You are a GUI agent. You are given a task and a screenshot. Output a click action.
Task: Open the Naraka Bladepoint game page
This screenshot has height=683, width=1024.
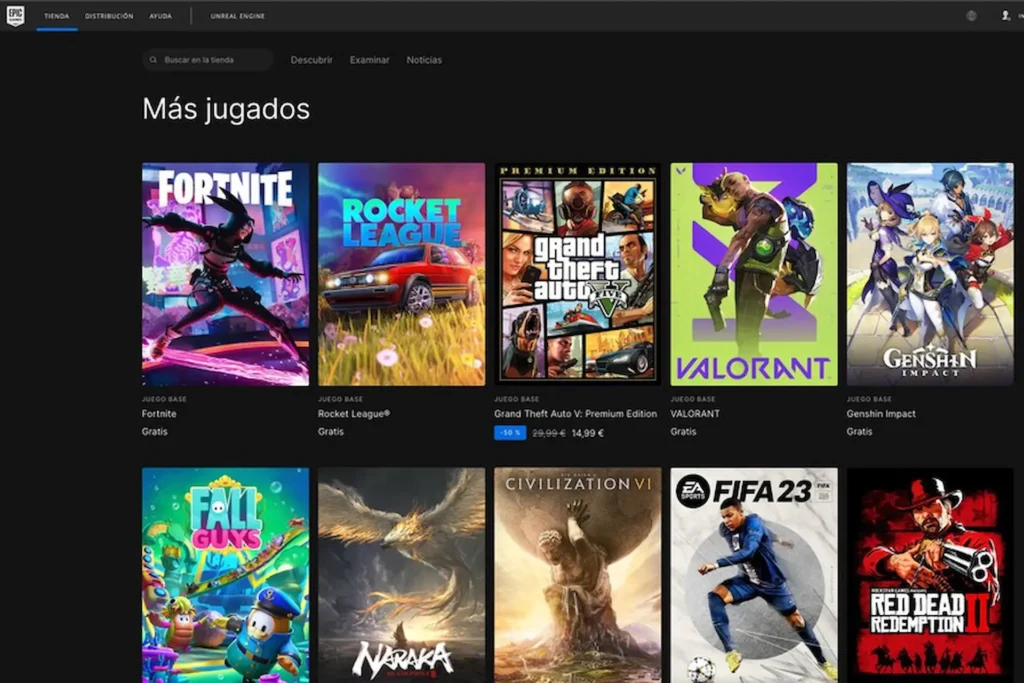tap(400, 575)
